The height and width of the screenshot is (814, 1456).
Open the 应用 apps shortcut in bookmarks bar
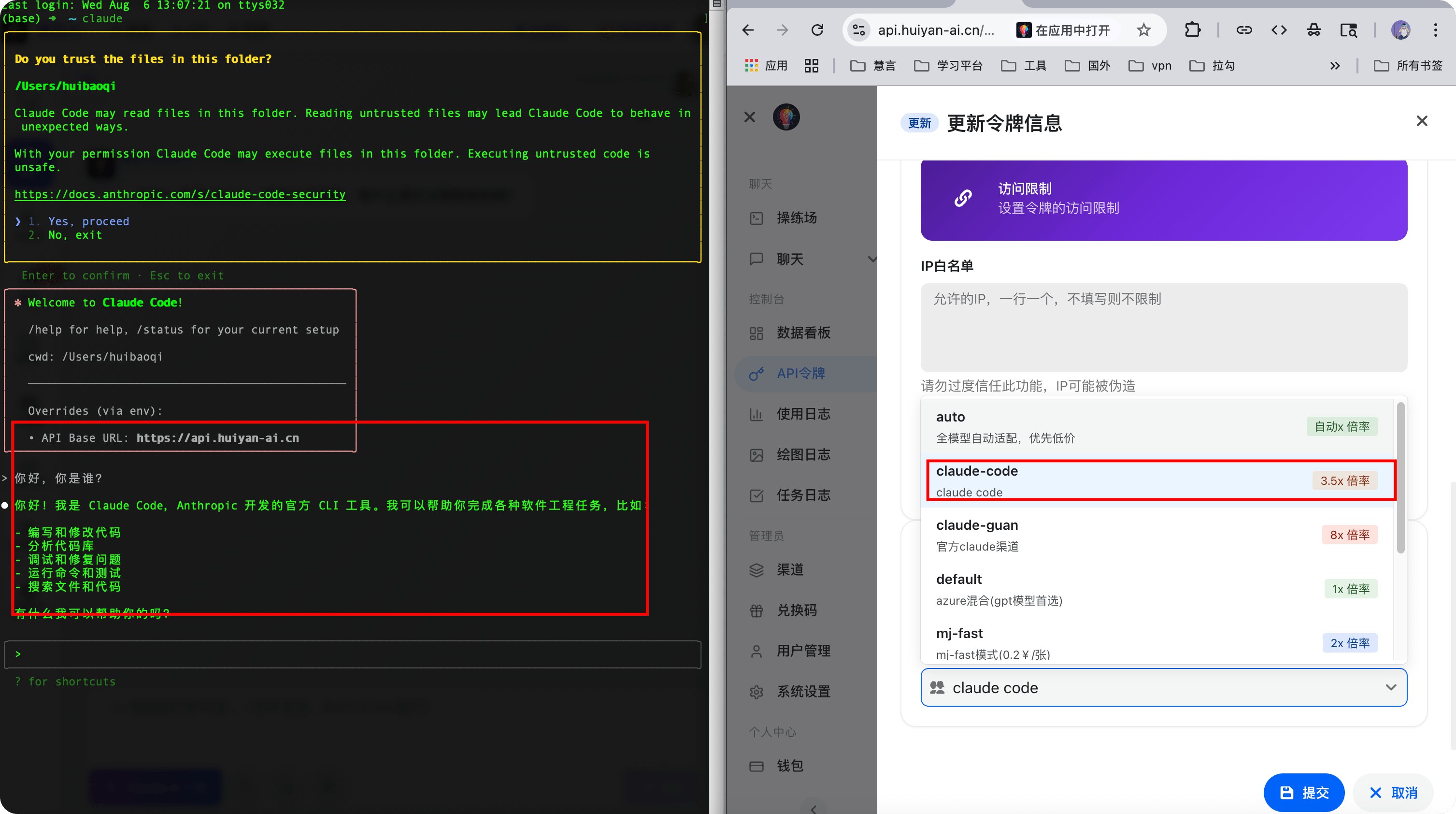[x=766, y=66]
